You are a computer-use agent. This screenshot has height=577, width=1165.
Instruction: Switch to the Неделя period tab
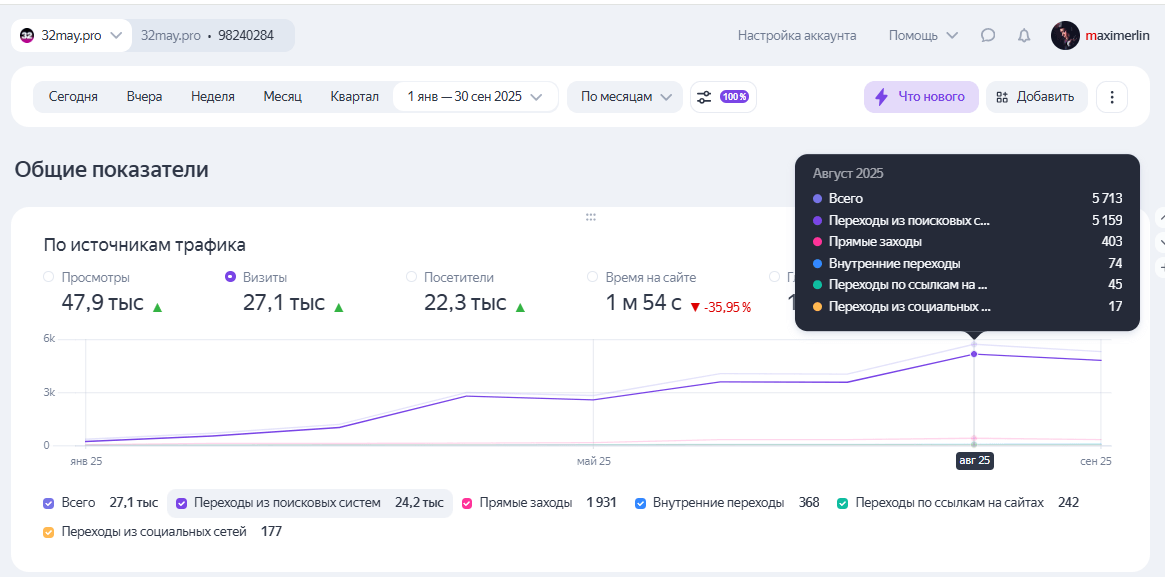[213, 97]
